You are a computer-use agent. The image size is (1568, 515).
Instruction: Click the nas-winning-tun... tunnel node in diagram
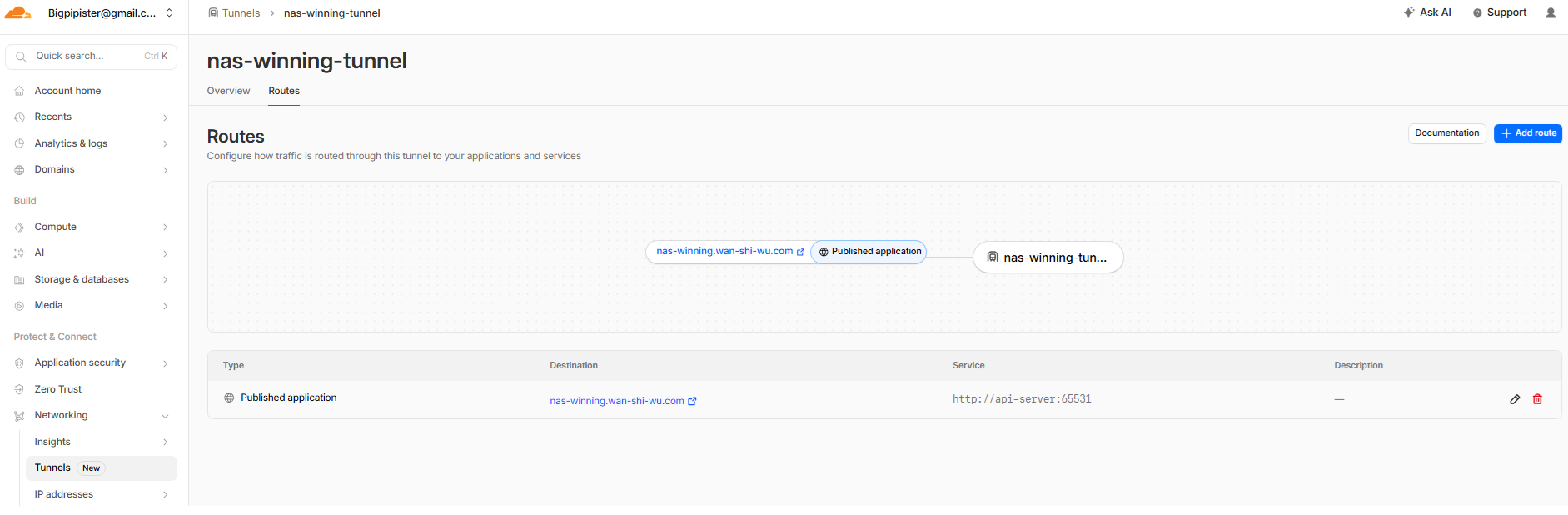coord(1048,257)
